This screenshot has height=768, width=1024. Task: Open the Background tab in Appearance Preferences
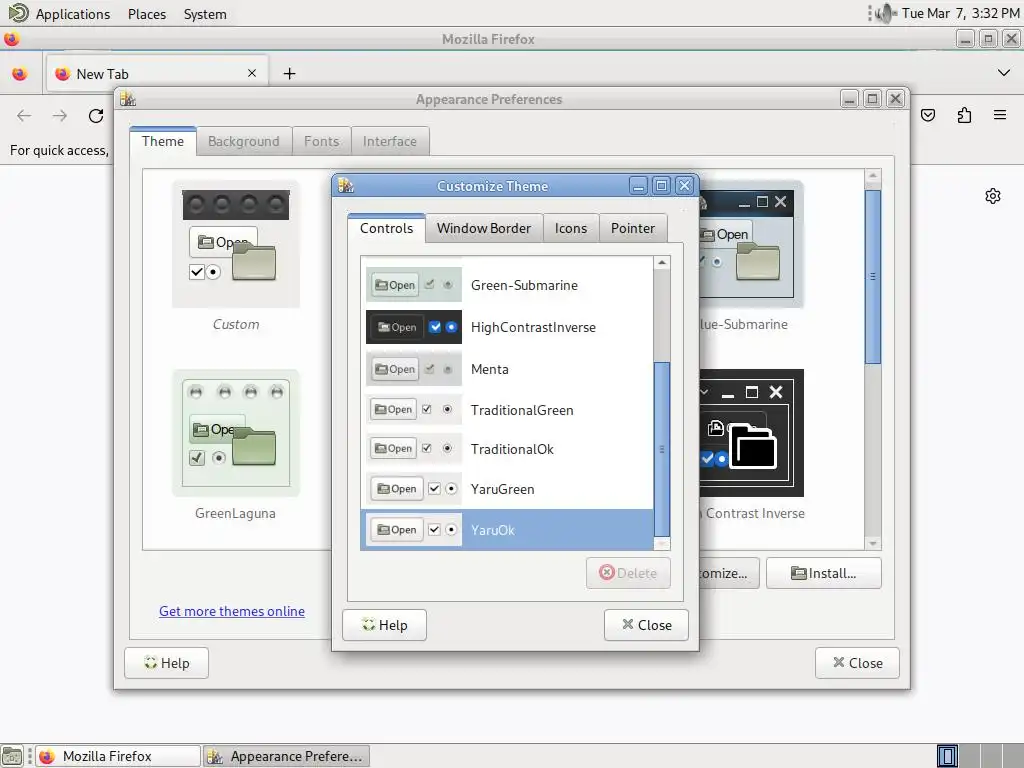tap(244, 142)
